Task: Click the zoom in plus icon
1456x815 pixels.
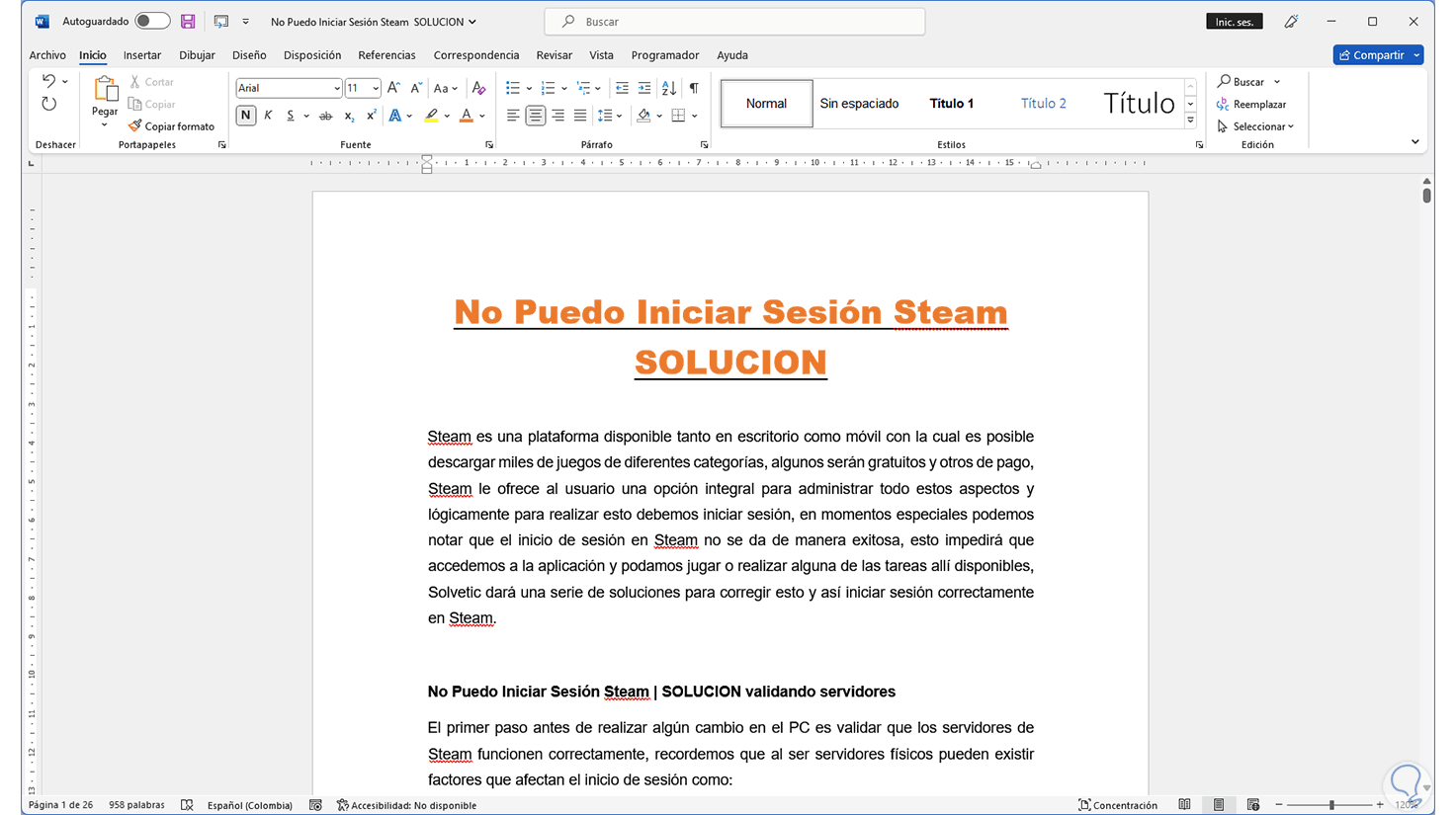Action: coord(1380,805)
